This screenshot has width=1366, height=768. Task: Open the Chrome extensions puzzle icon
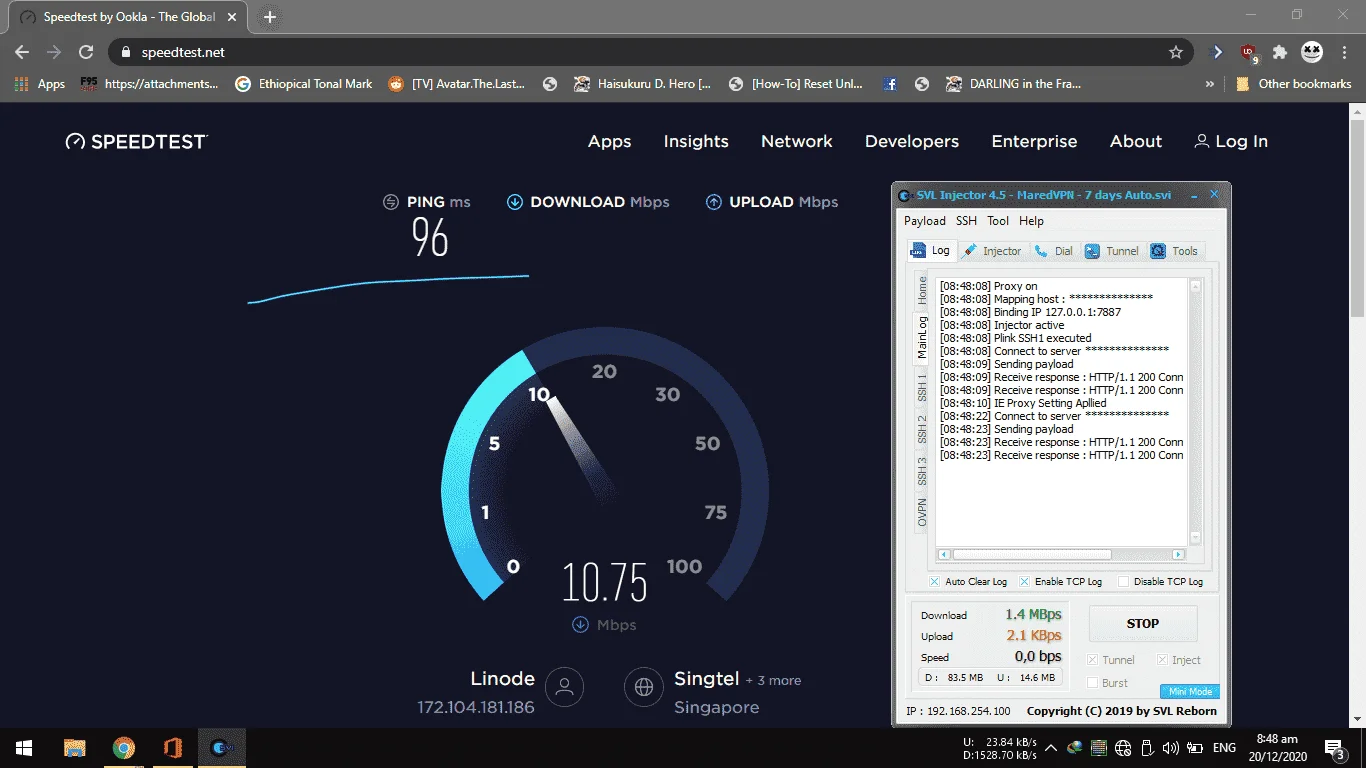pos(1279,52)
